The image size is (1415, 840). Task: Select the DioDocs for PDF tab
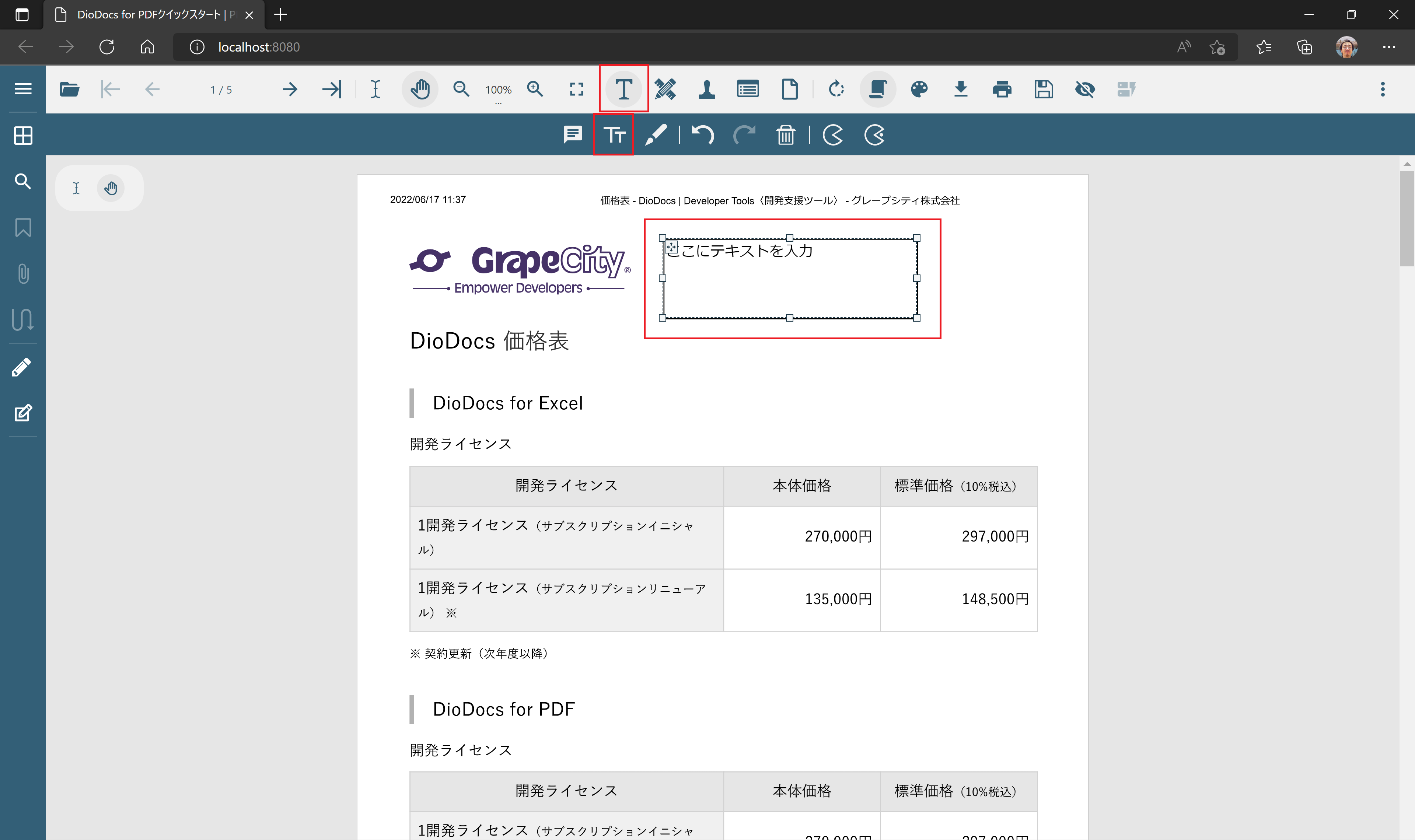pos(154,15)
